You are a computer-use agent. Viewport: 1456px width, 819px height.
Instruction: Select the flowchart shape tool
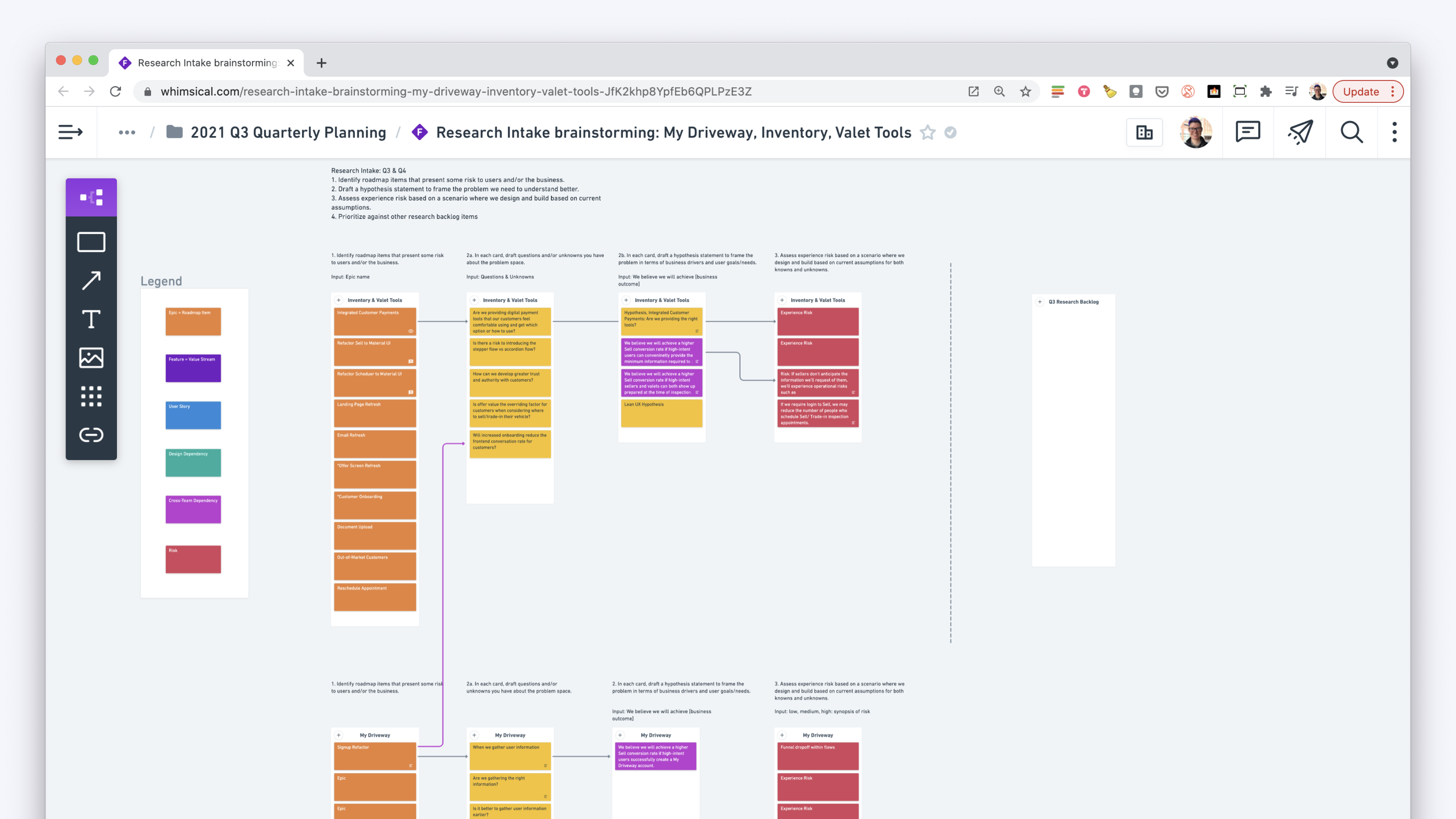(x=91, y=197)
